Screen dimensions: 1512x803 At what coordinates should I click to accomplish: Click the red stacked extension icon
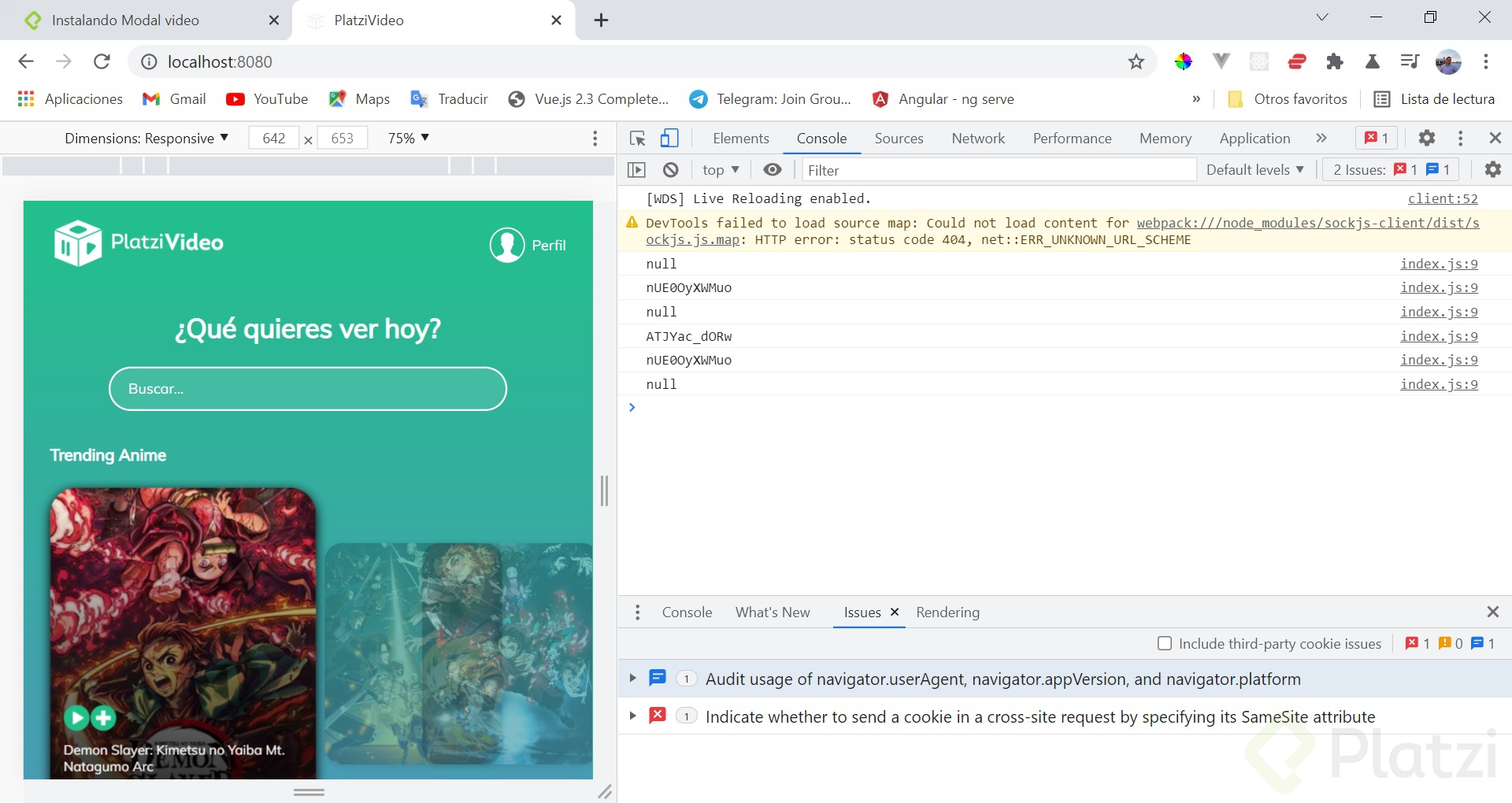(1297, 61)
